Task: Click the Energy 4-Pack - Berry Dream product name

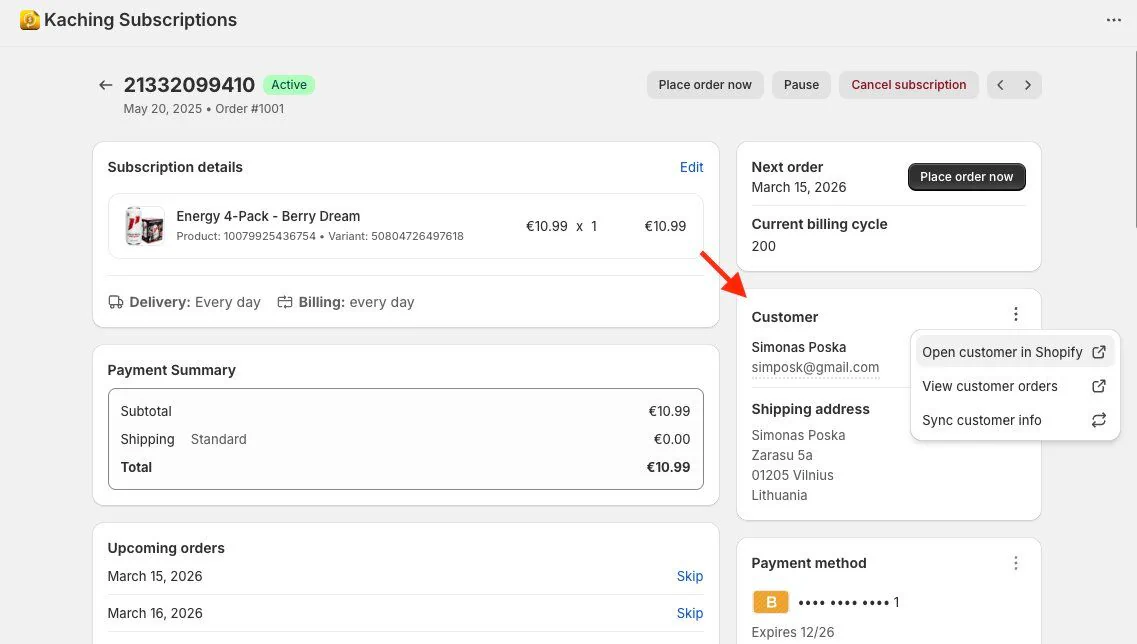Action: click(268, 216)
